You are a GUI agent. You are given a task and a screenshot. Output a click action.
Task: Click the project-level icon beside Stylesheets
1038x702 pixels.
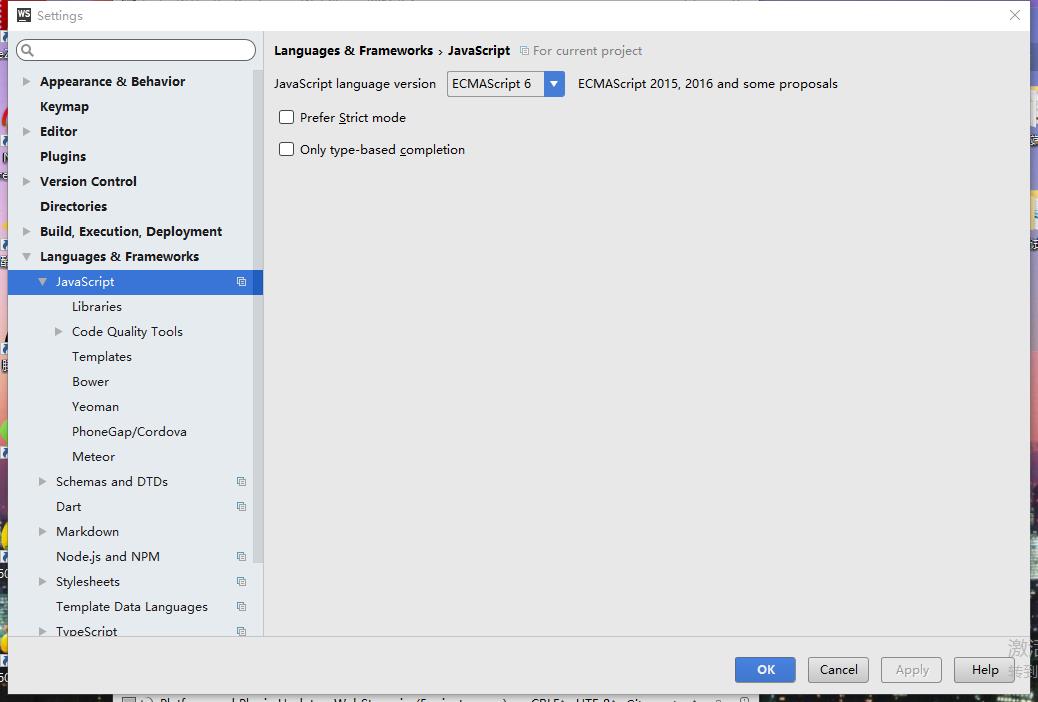click(x=242, y=582)
